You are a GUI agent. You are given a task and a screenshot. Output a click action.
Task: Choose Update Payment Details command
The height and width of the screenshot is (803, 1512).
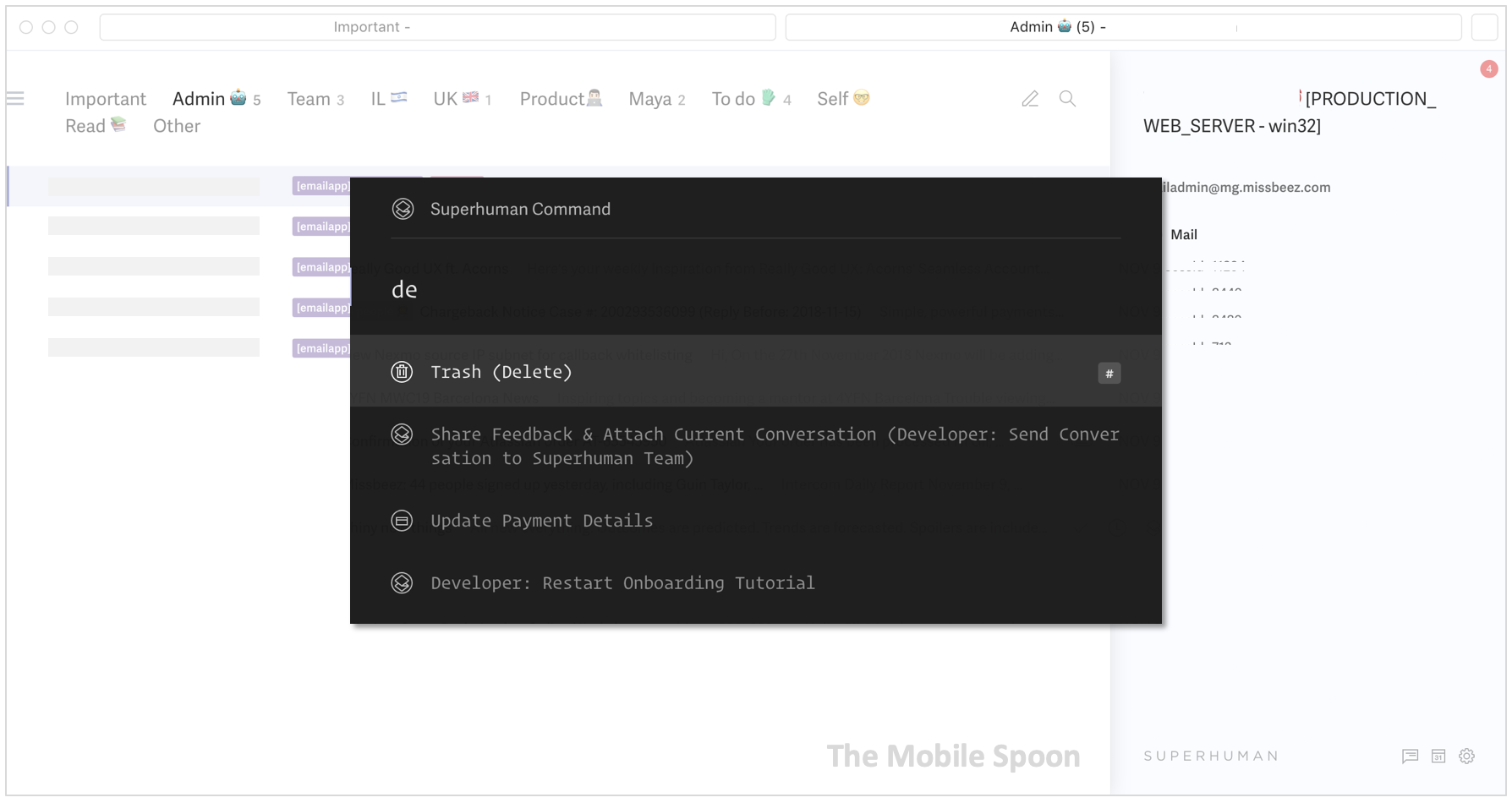pos(541,521)
